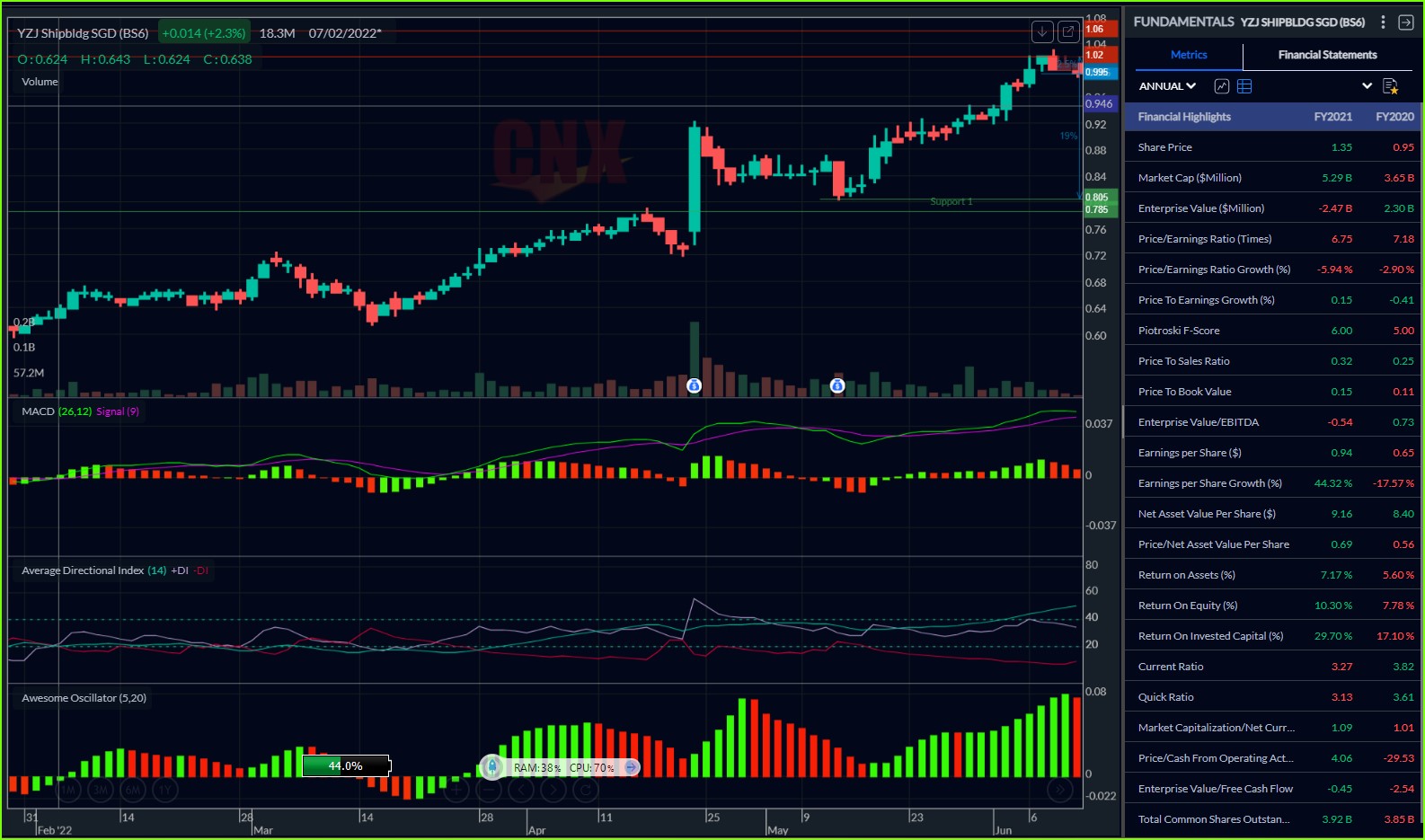Screen dimensions: 1425x840
Task: Click the 0.995 blue current price label
Action: 1101,72
